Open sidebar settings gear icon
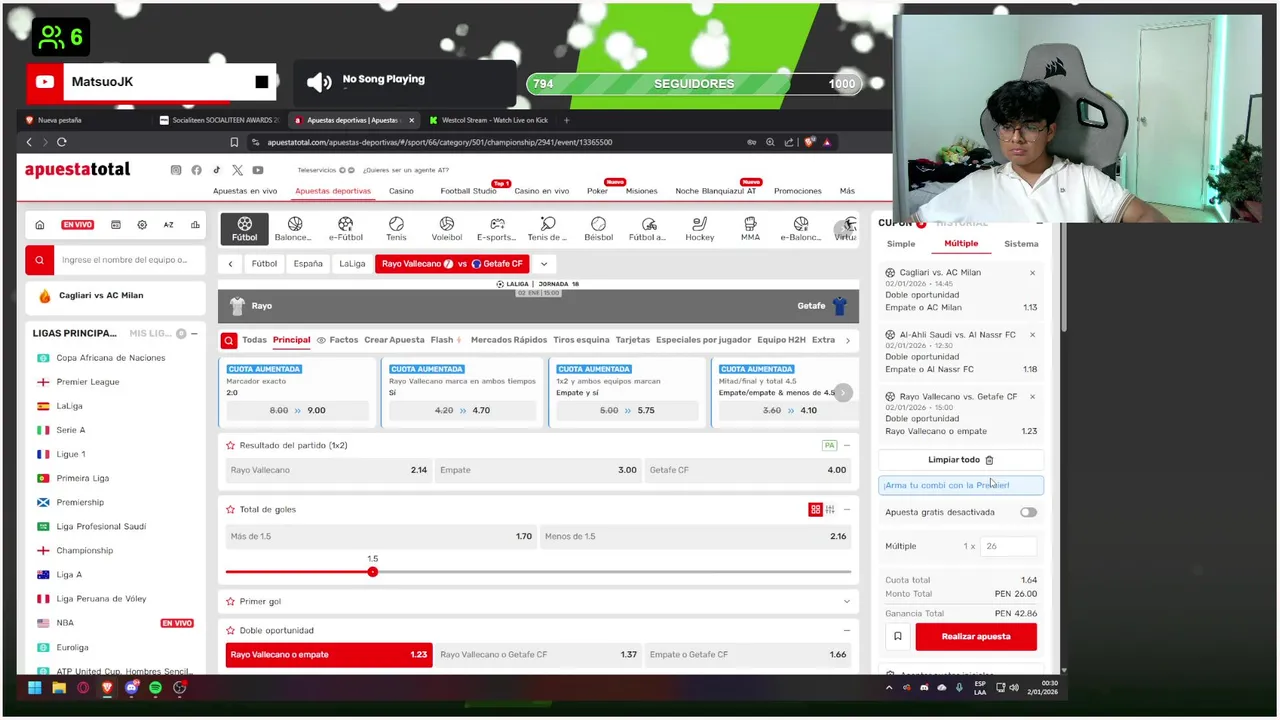1280x720 pixels. [x=142, y=225]
